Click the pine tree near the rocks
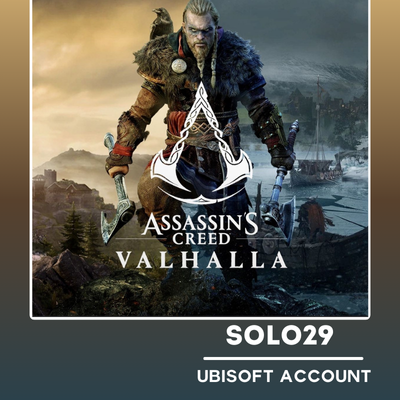This screenshot has height=400, width=400. tap(74, 228)
